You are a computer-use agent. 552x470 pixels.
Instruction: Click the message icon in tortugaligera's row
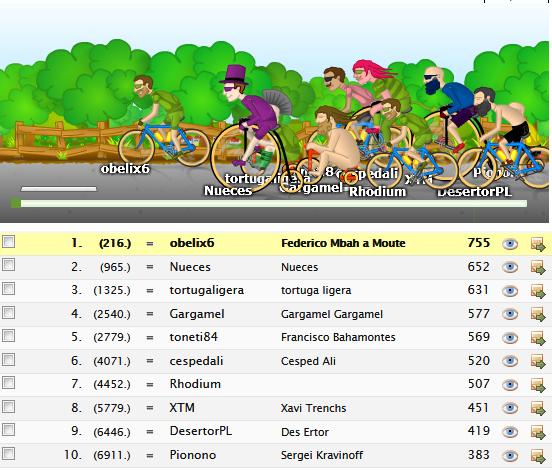(x=538, y=291)
